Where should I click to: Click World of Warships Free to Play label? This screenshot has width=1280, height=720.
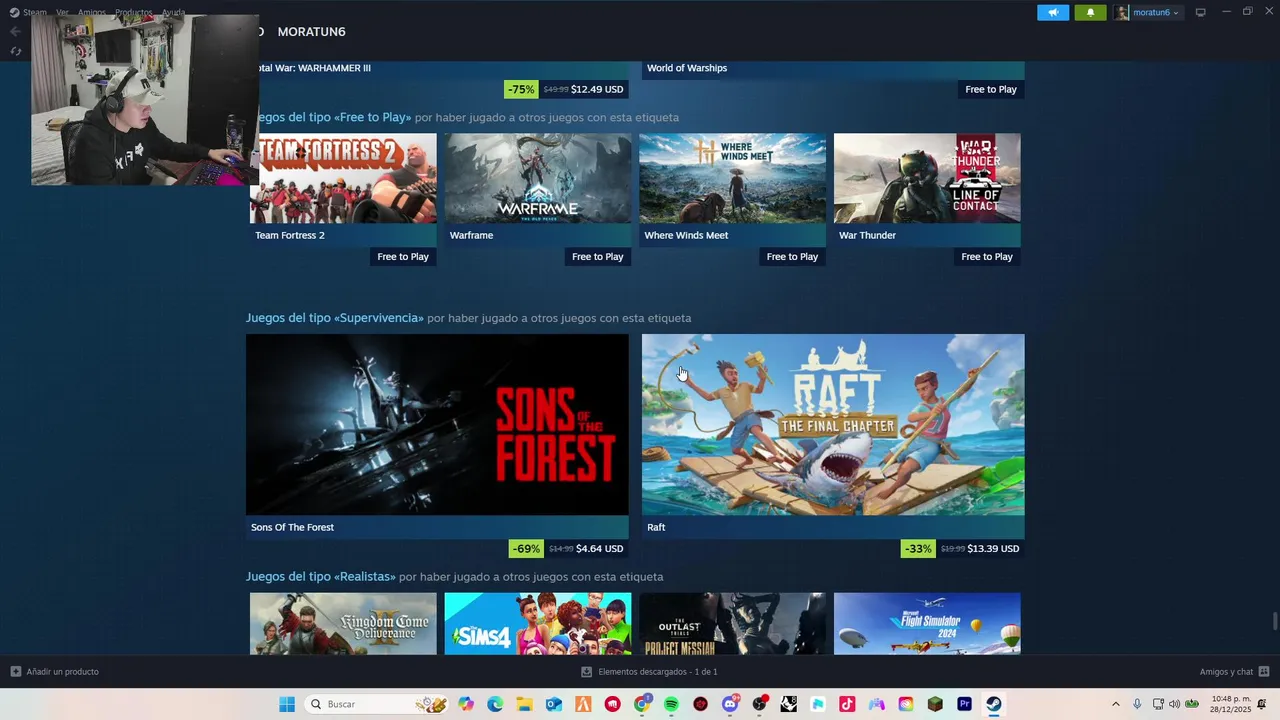coord(991,89)
